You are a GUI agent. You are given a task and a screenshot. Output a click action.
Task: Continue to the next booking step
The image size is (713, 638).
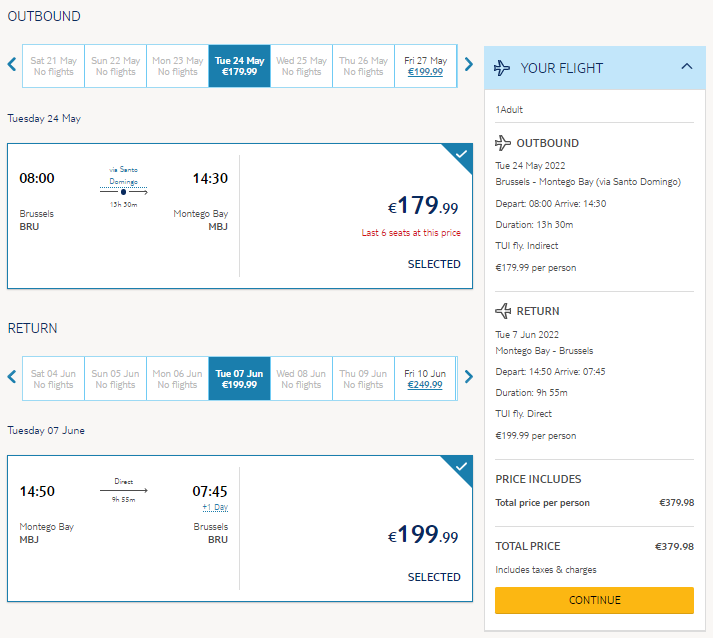(x=594, y=600)
